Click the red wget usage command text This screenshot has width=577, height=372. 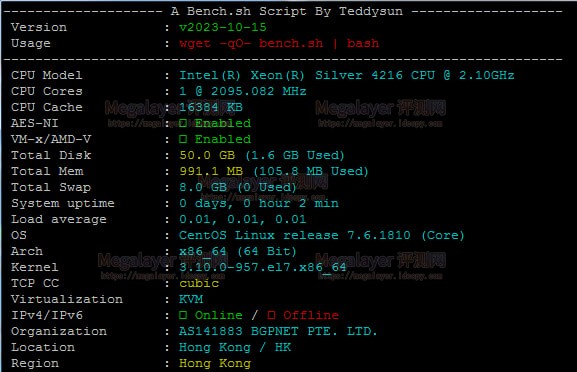279,43
